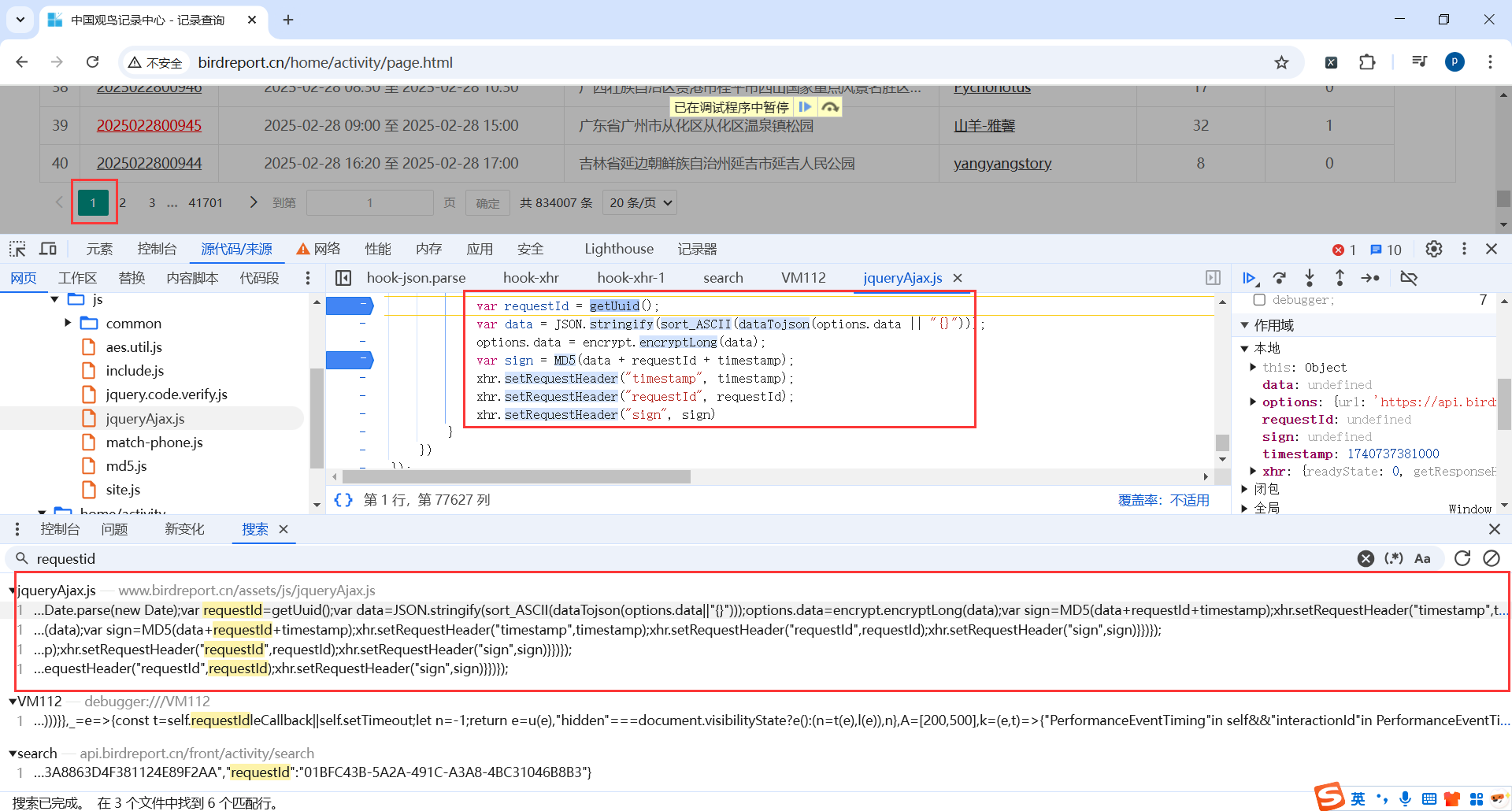
Task: Collapse the 本地 local scope
Action: coord(1245,348)
